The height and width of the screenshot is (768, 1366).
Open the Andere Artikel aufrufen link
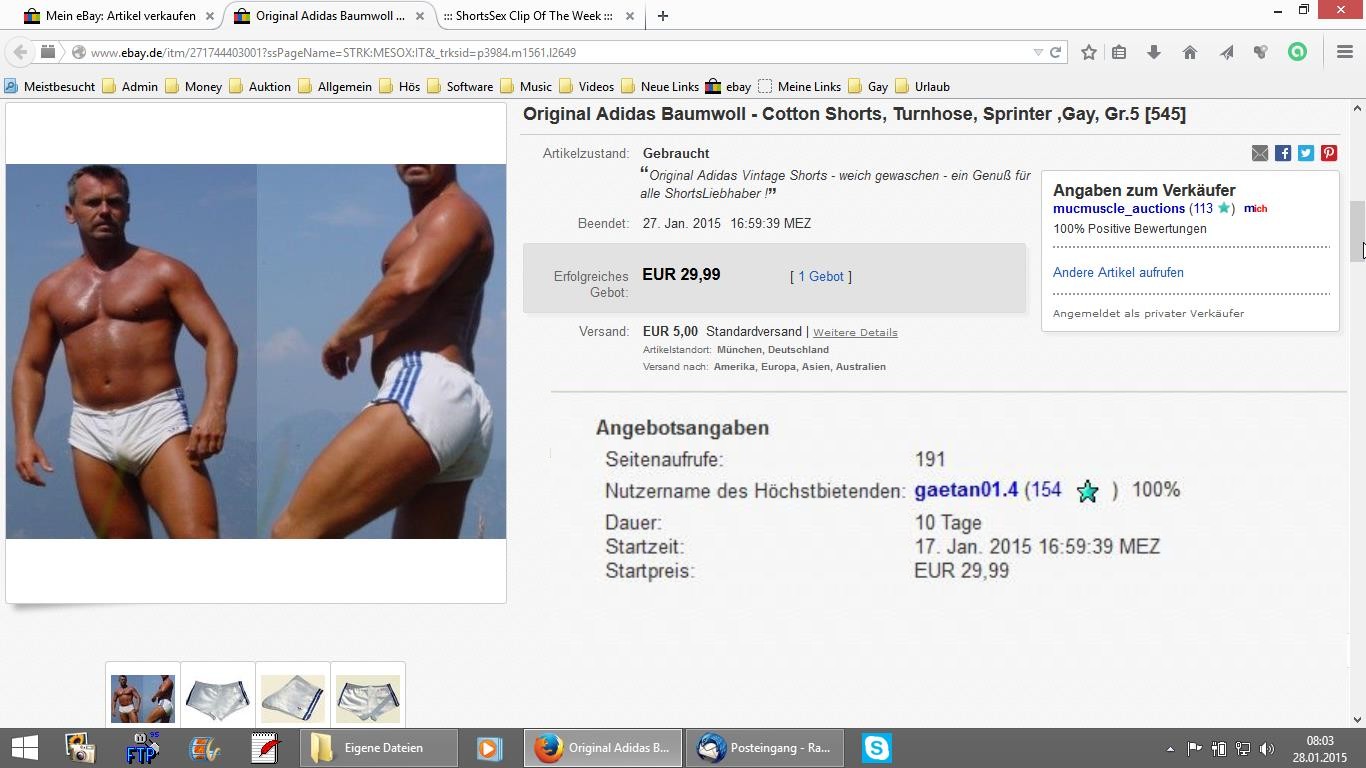1118,272
